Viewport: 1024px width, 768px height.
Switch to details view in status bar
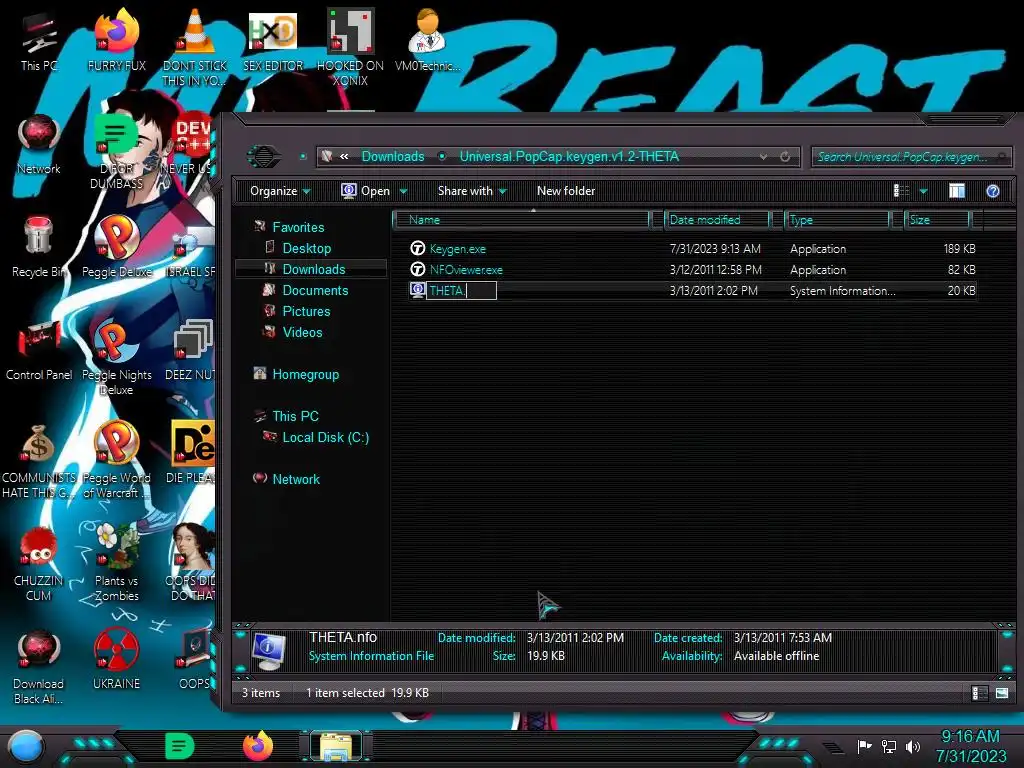pyautogui.click(x=980, y=693)
